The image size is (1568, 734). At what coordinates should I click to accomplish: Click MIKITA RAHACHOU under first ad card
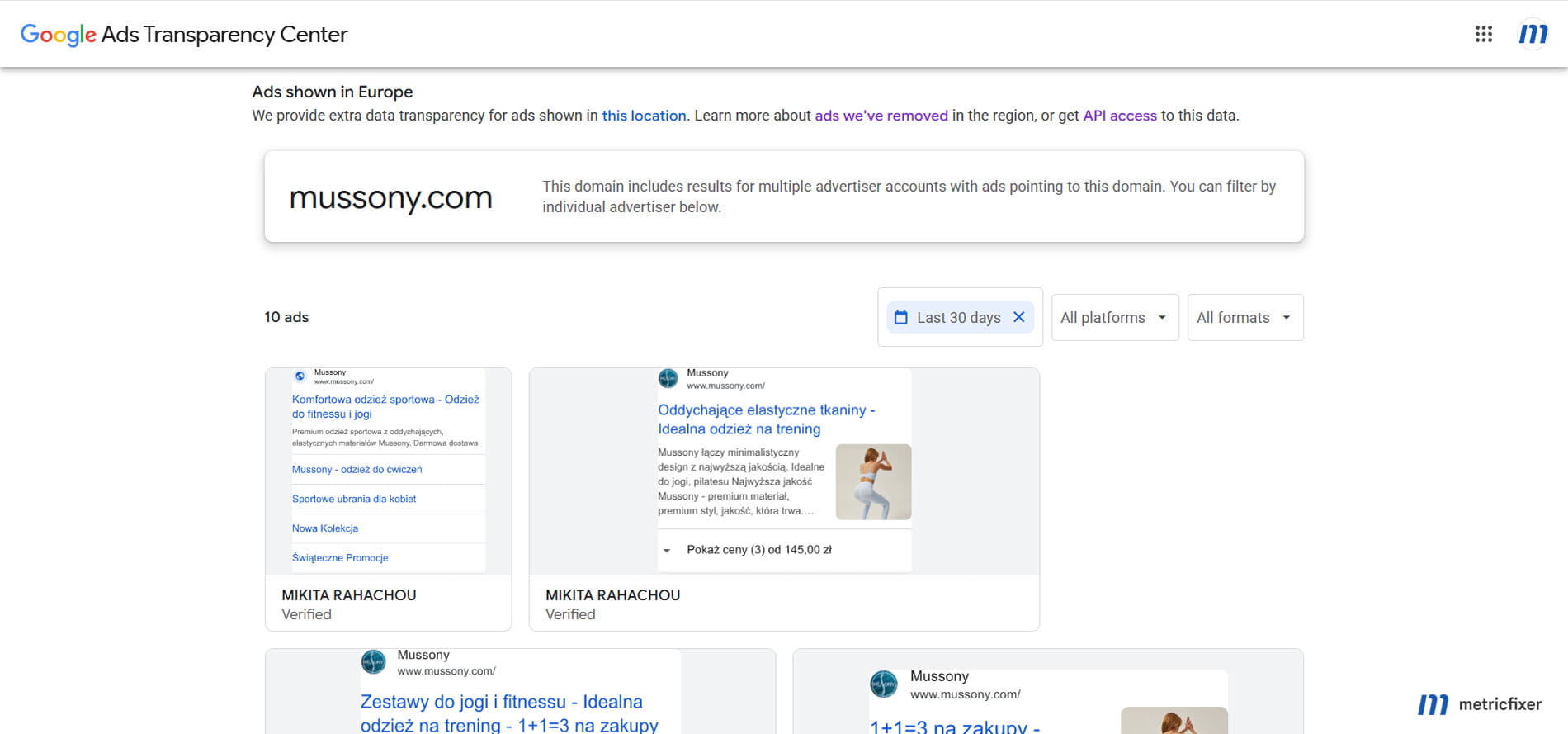pyautogui.click(x=349, y=595)
